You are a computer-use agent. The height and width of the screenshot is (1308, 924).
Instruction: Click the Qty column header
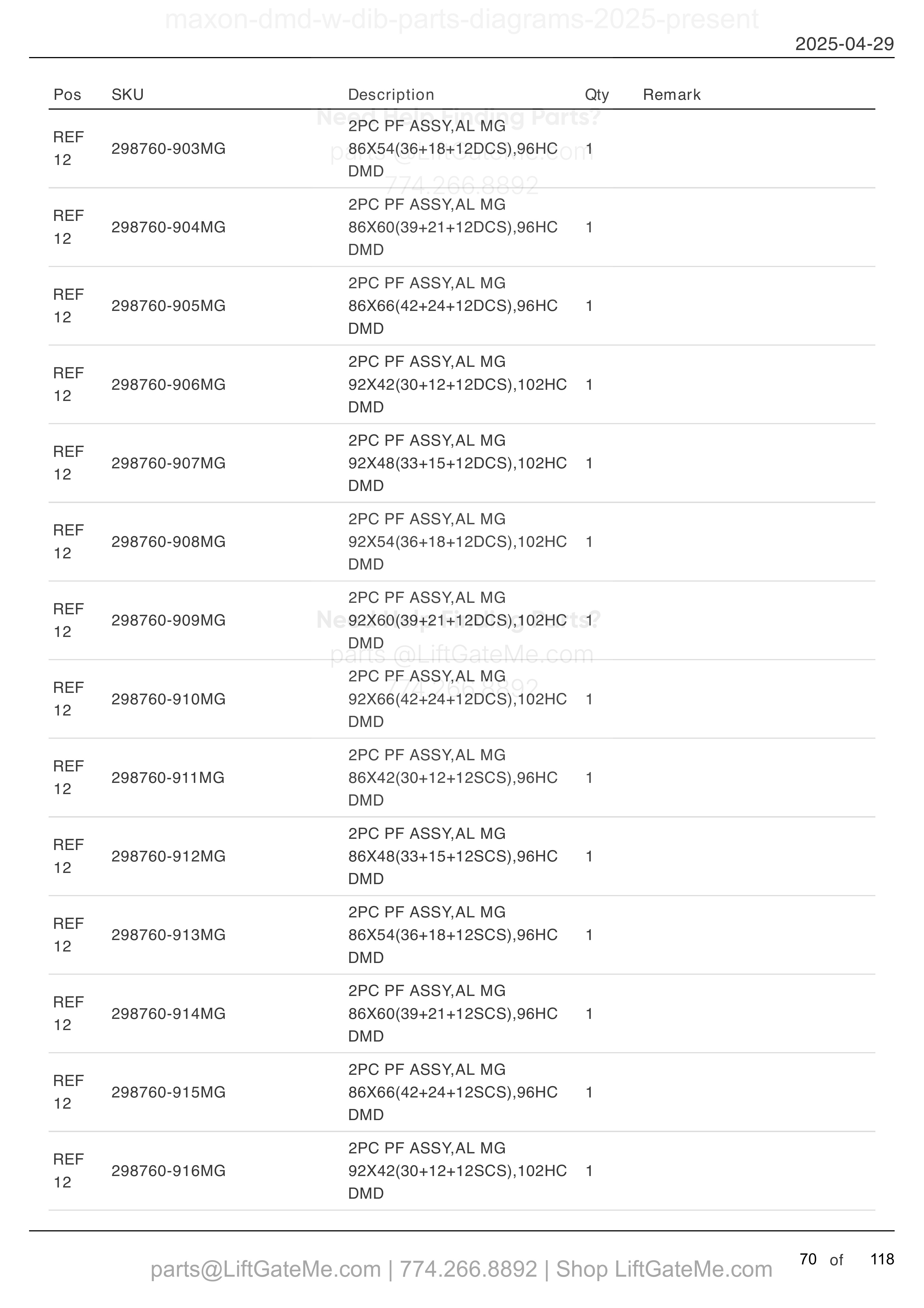pyautogui.click(x=597, y=95)
